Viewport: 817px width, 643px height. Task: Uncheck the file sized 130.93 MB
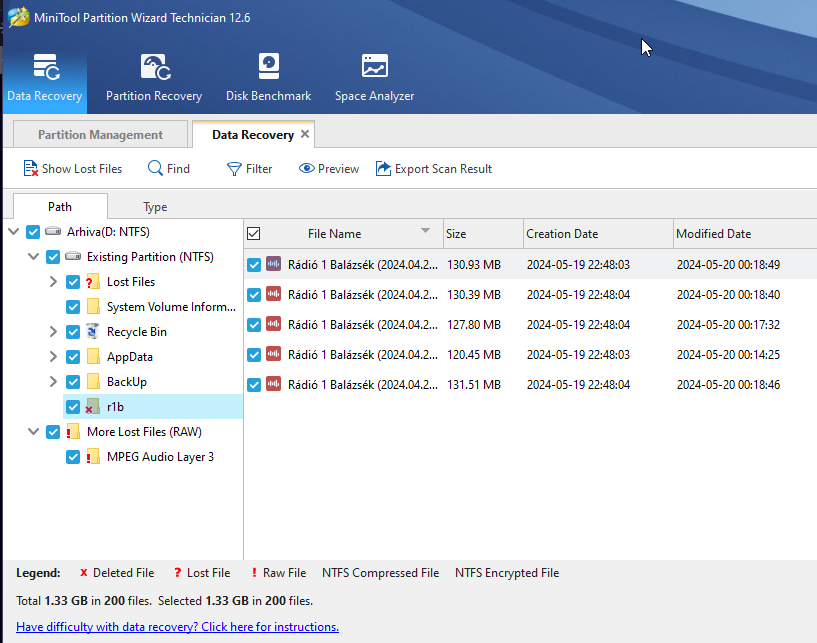click(x=254, y=265)
